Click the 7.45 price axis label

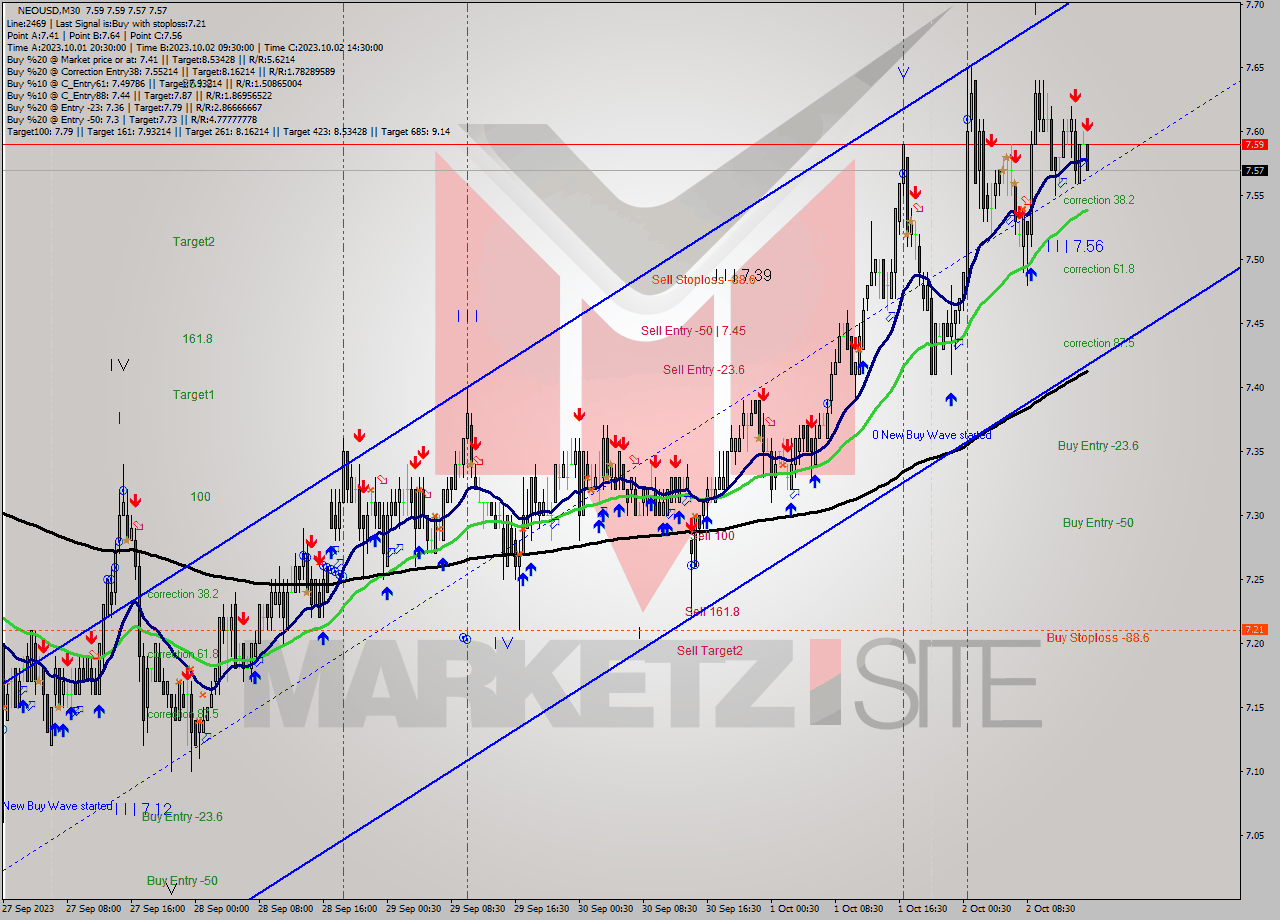click(x=1254, y=323)
